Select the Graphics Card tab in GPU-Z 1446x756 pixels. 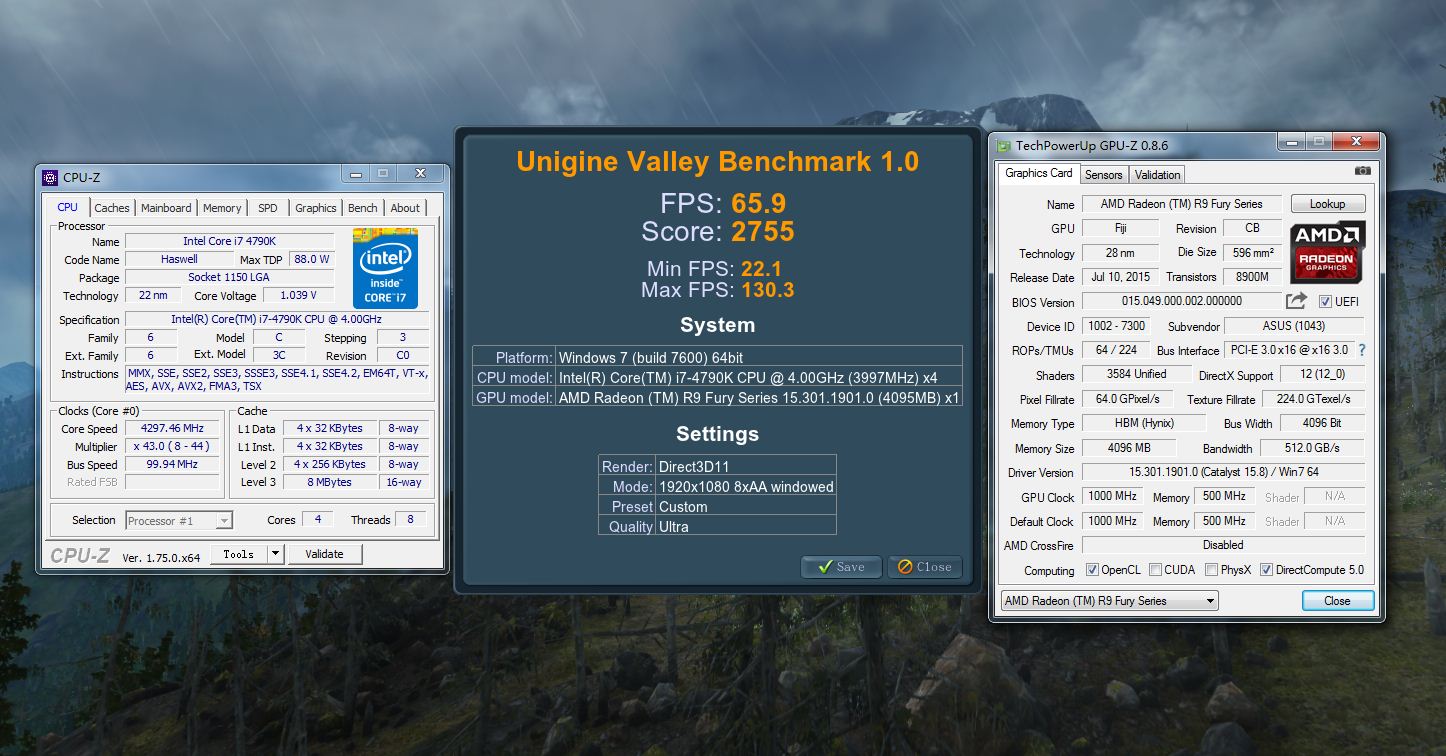click(1039, 173)
